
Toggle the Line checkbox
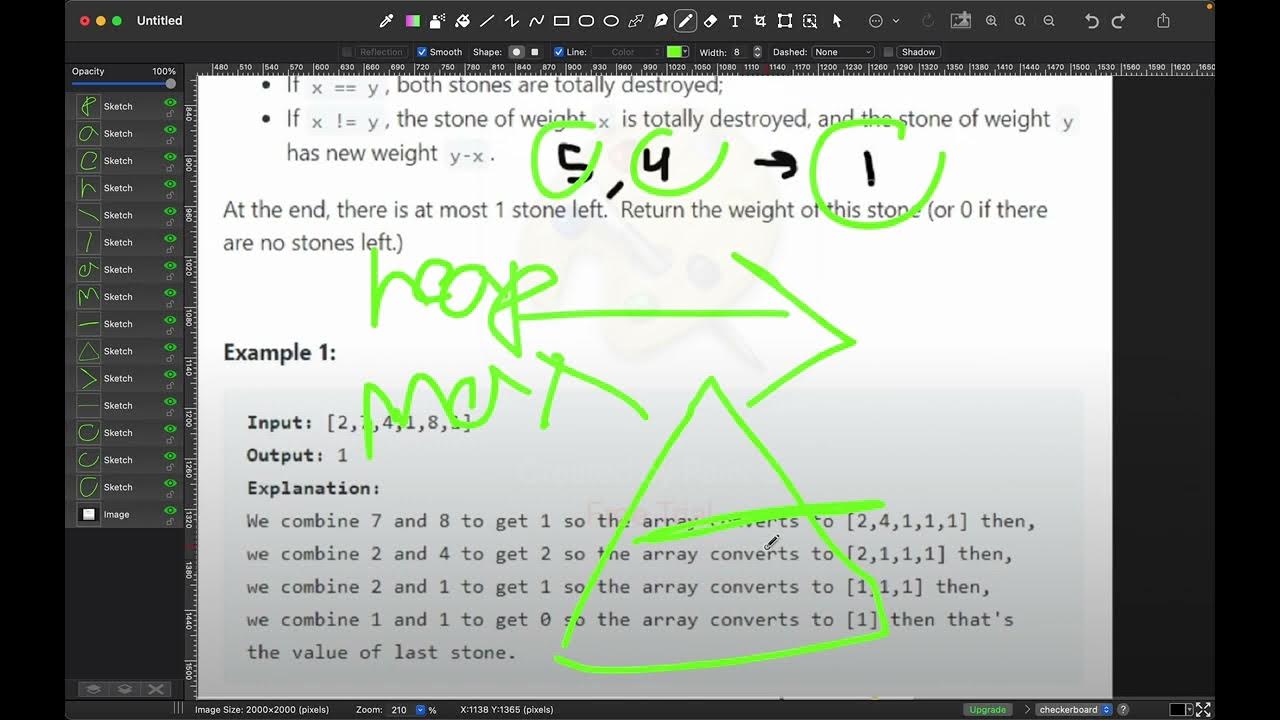point(559,52)
